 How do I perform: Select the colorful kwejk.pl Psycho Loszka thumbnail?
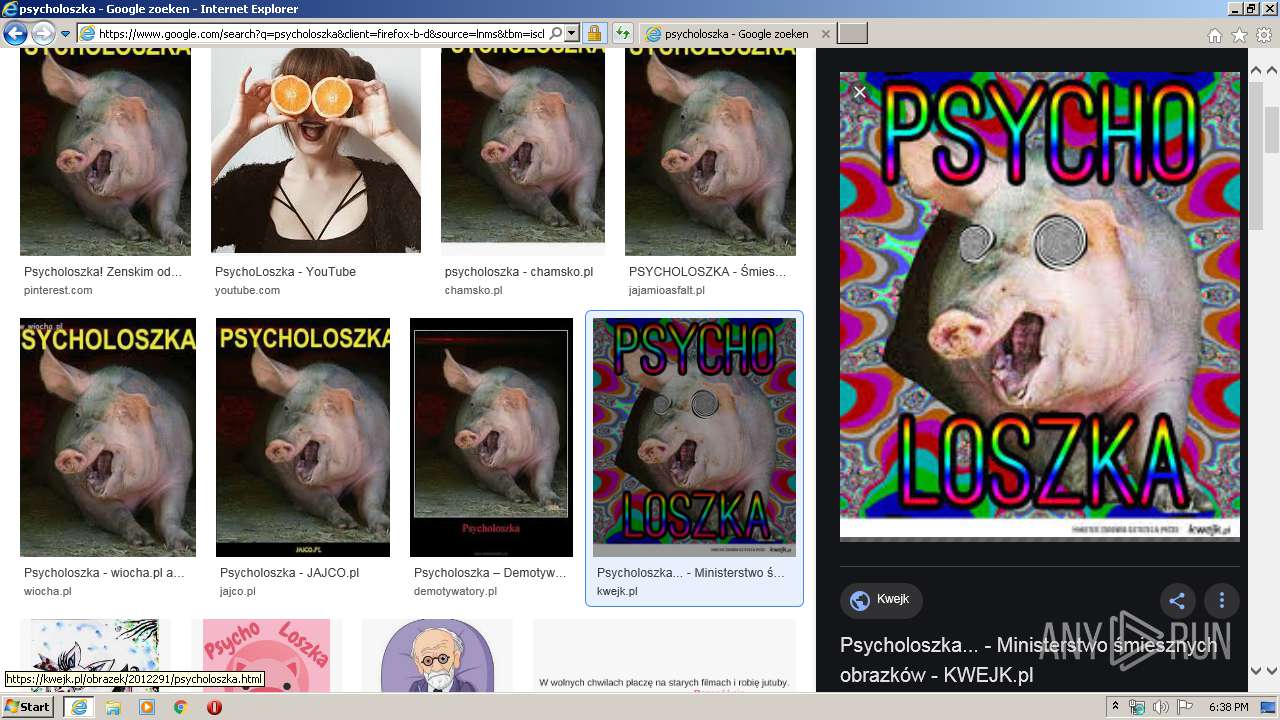click(694, 437)
